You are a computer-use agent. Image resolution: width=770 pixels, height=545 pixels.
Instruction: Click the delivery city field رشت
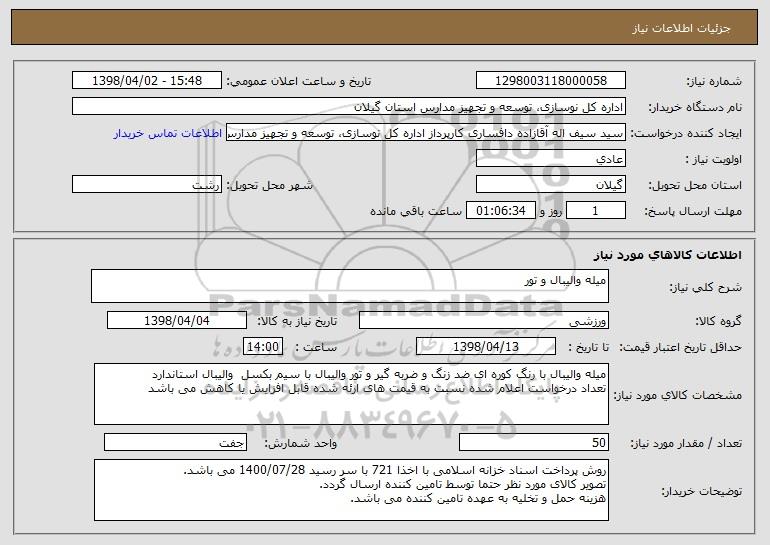pyautogui.click(x=147, y=185)
